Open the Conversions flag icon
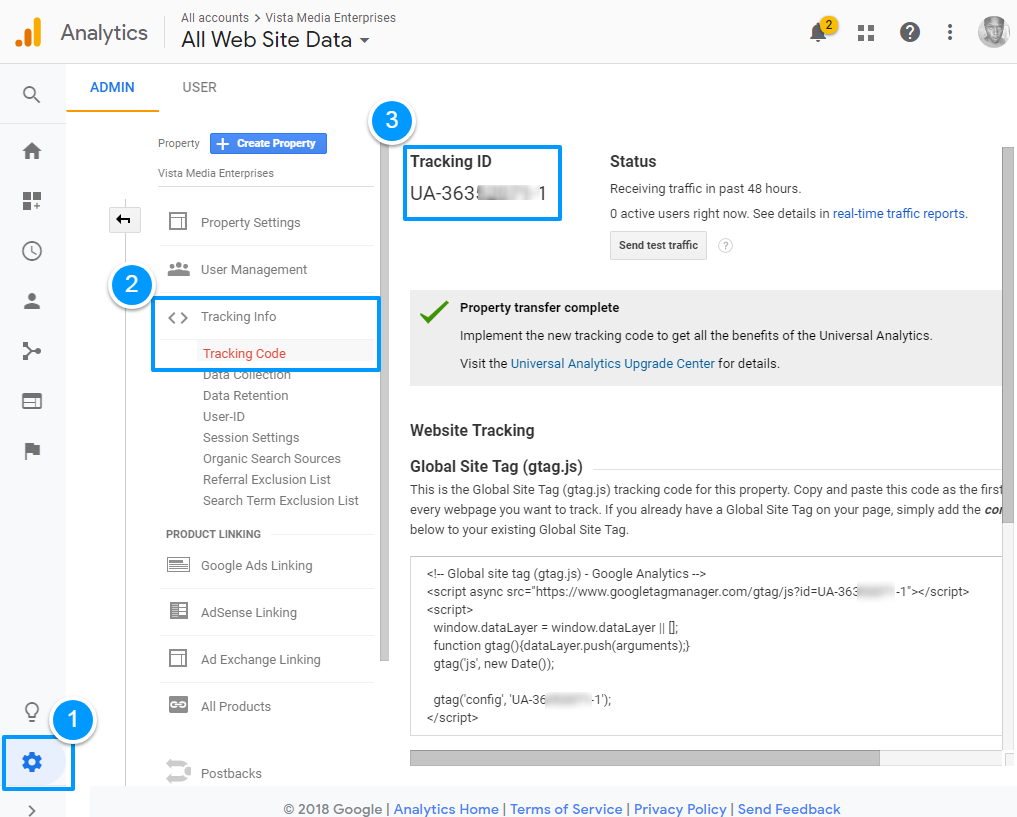Screen dimensions: 1017x817 pos(32,451)
